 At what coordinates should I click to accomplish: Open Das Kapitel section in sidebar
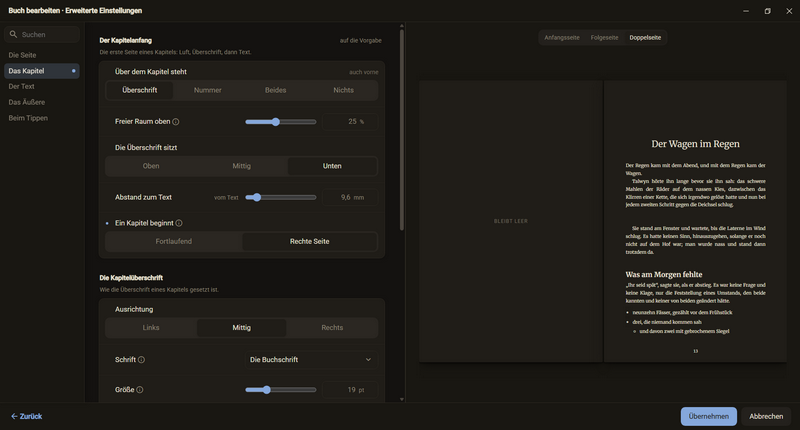[x=42, y=71]
